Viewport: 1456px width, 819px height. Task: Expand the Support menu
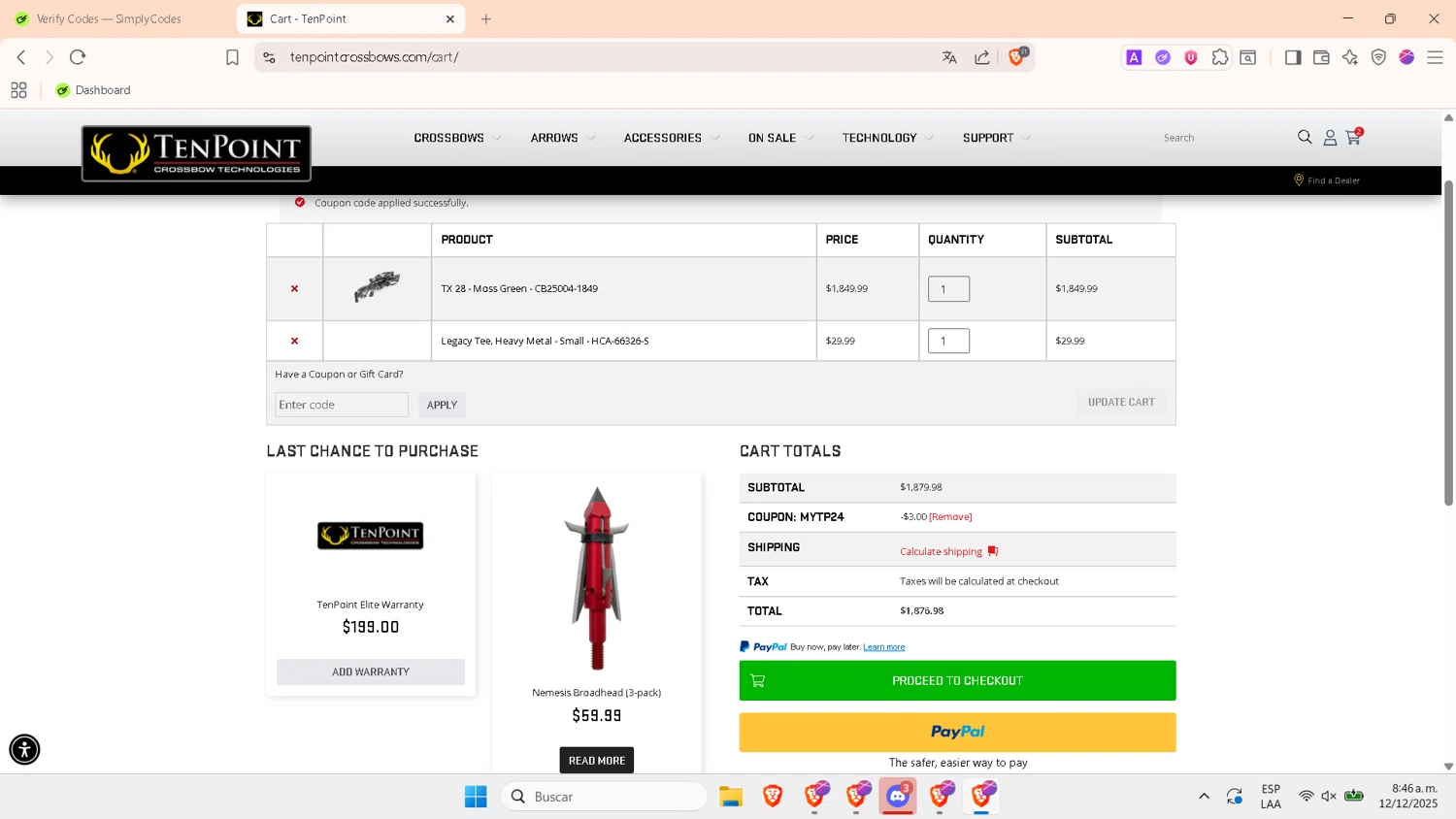pos(997,138)
